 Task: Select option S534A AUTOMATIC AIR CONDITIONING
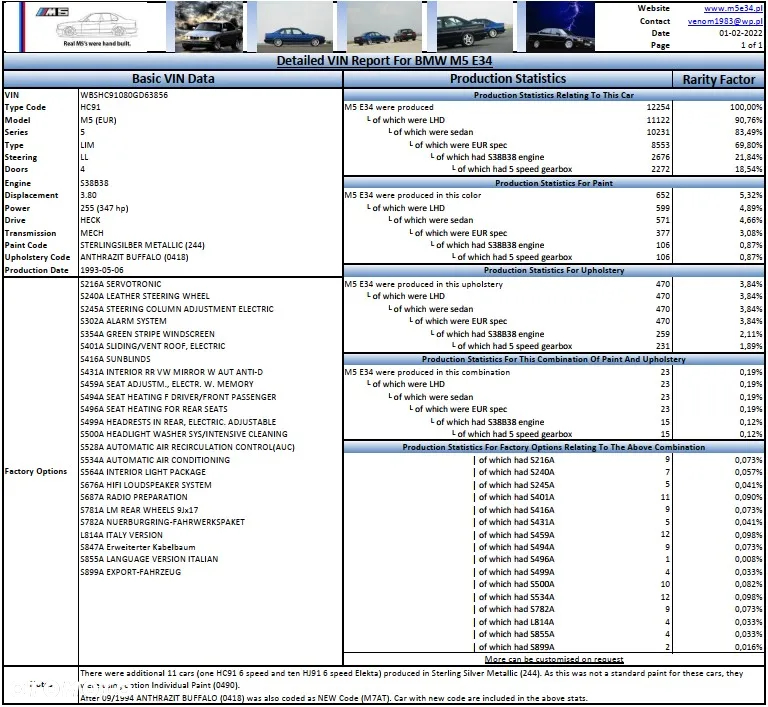155,460
